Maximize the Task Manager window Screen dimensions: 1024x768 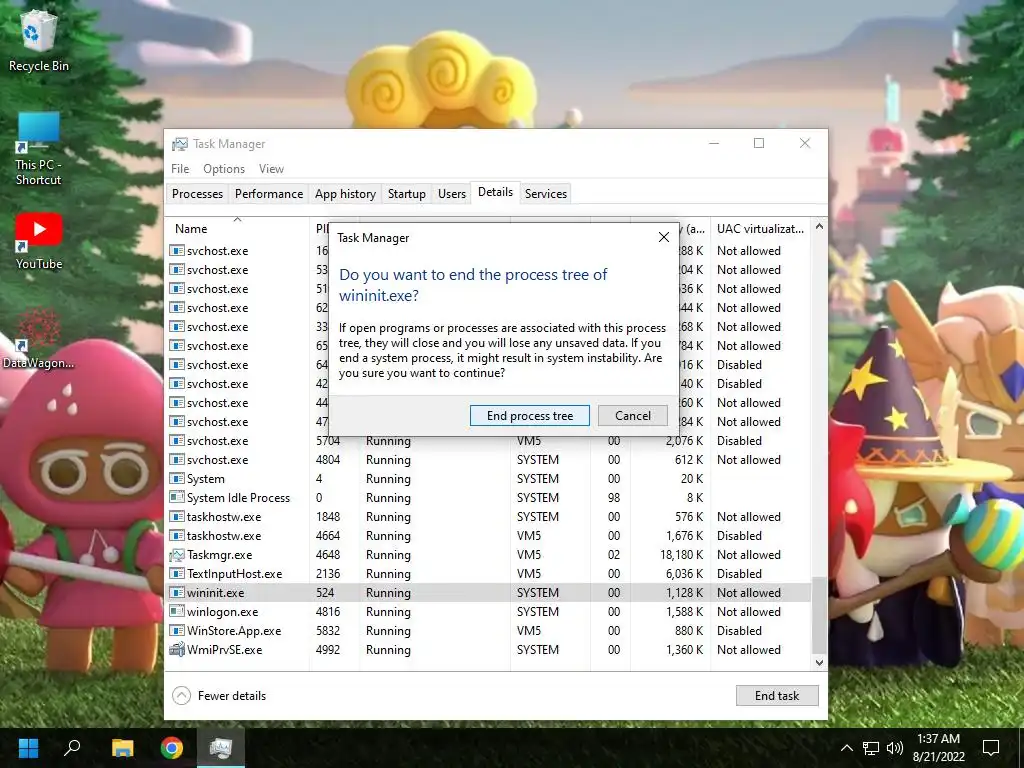(759, 144)
